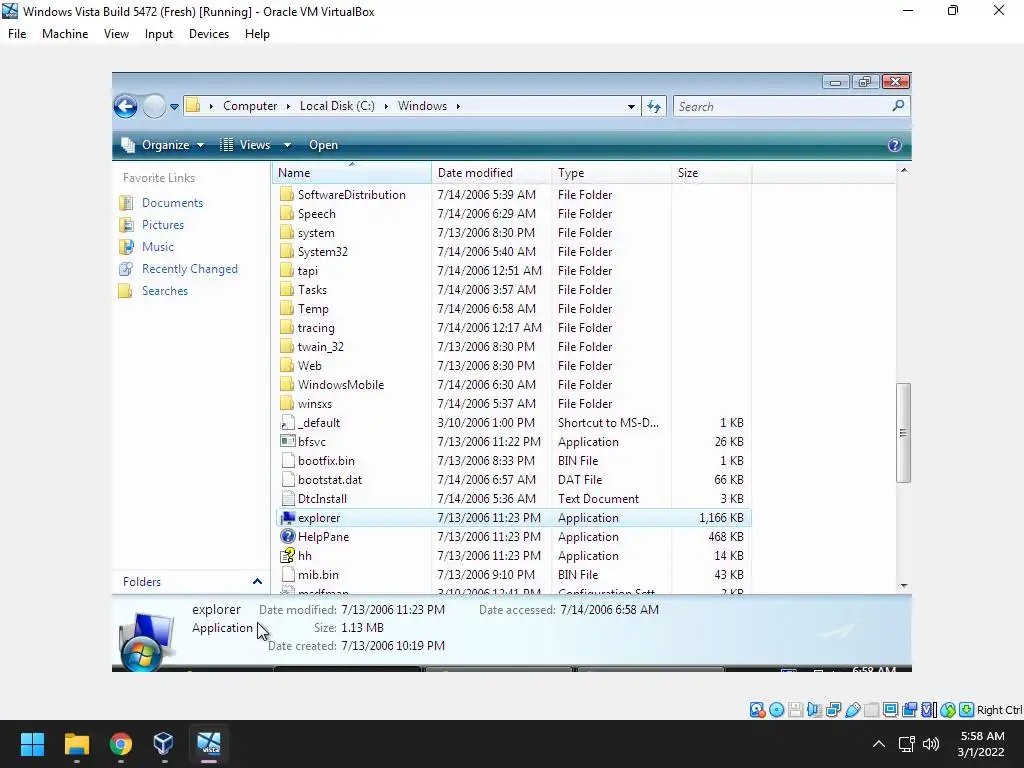
Task: Select the winsxs folder row
Action: tap(513, 404)
